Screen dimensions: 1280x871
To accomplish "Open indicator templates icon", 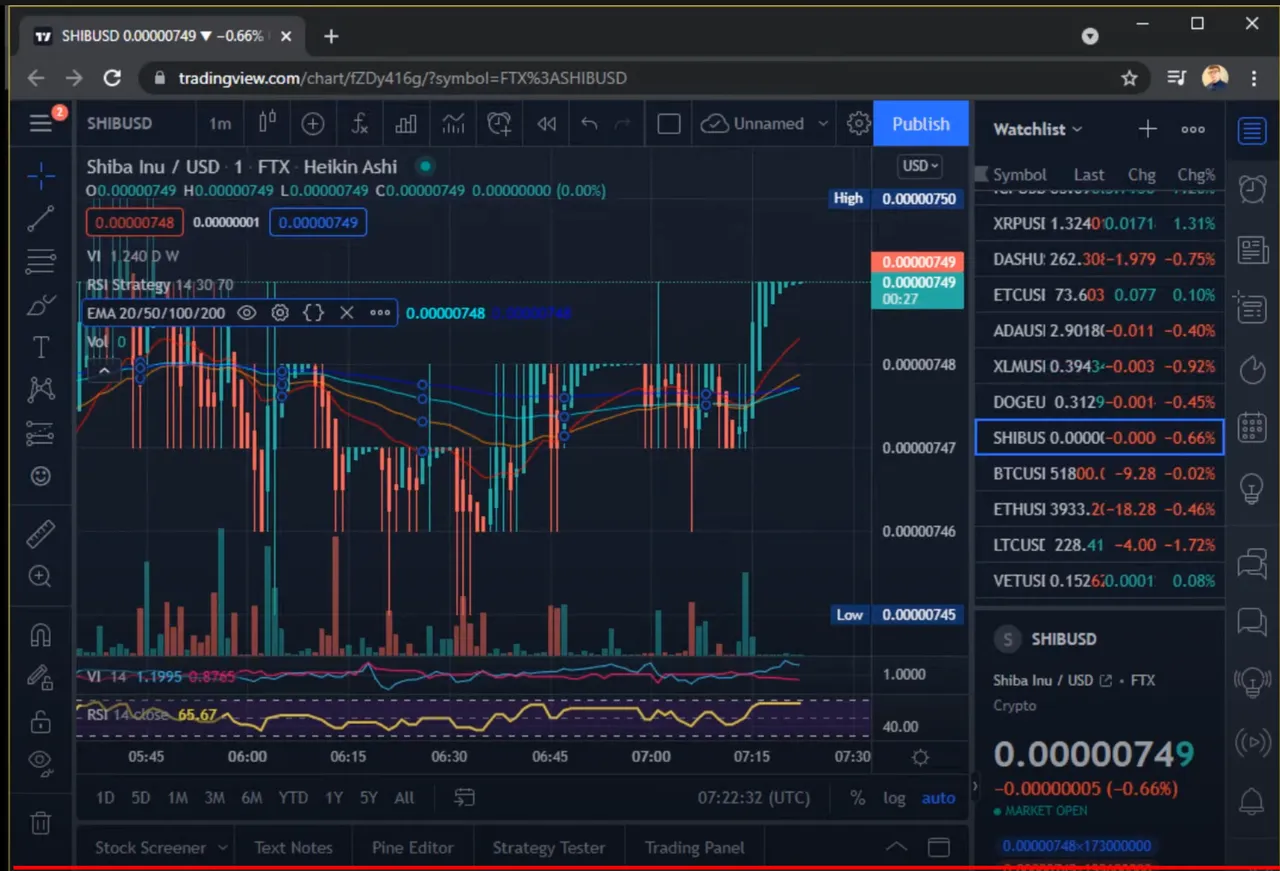I will [x=453, y=123].
